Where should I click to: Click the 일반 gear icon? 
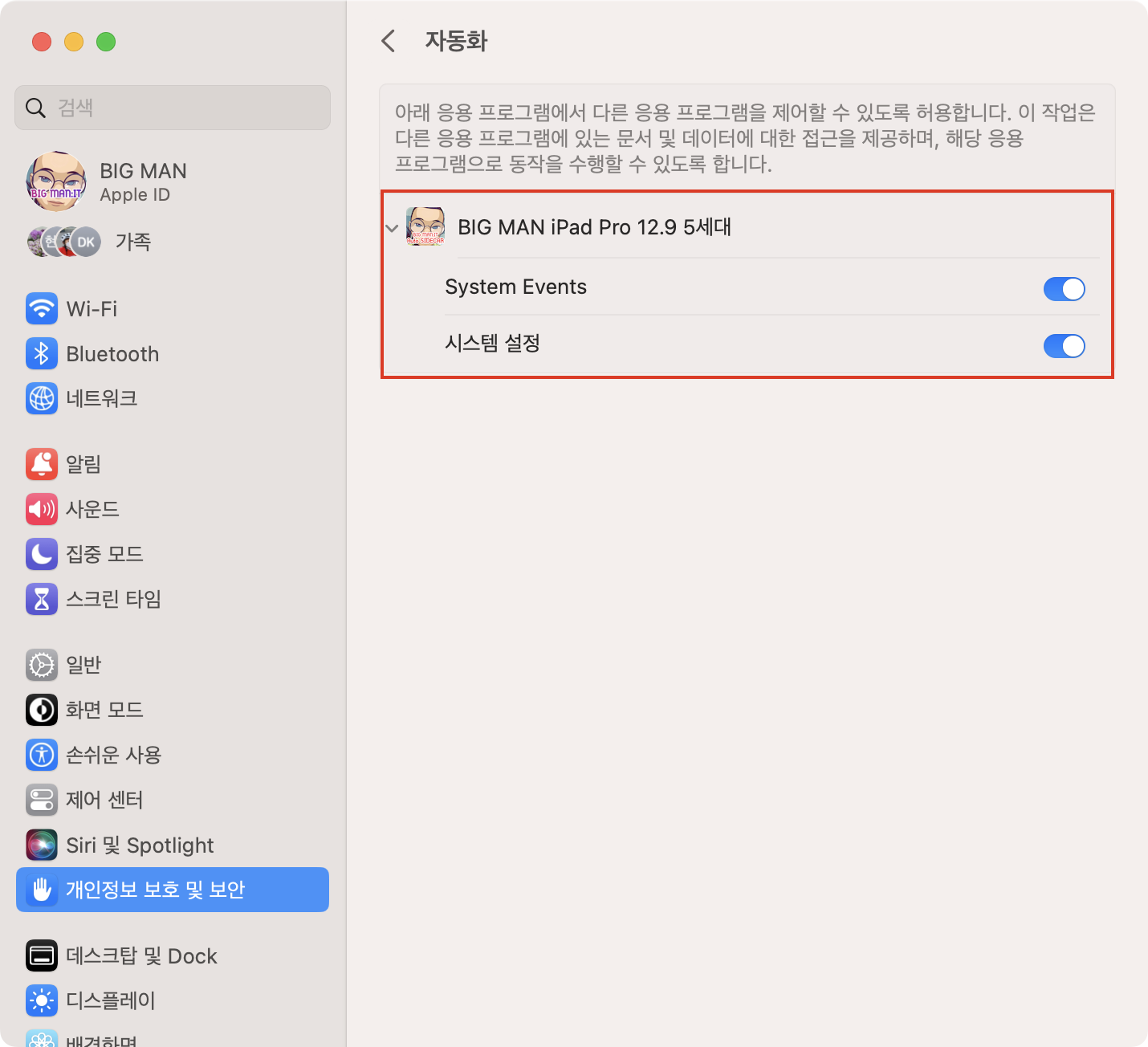(x=42, y=665)
